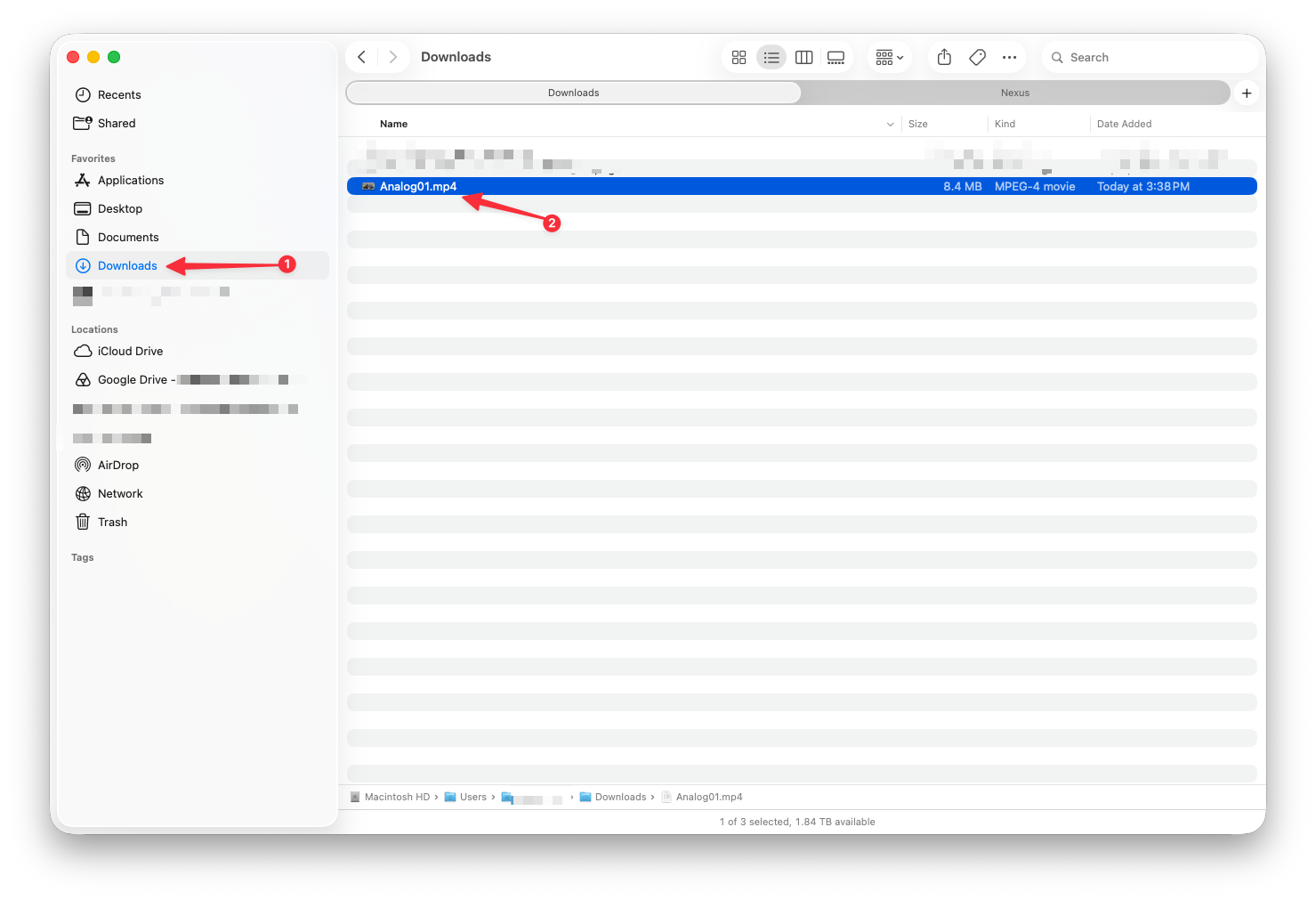
Task: Select the Analog01.mp4 file row
Action: coord(802,186)
